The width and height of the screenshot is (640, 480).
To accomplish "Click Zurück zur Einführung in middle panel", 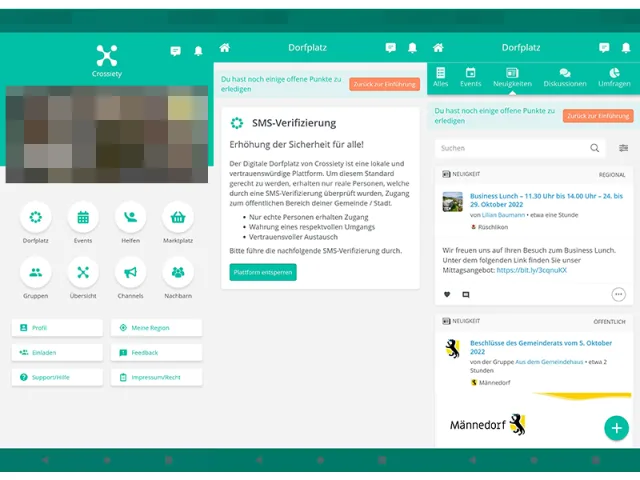I will [384, 84].
